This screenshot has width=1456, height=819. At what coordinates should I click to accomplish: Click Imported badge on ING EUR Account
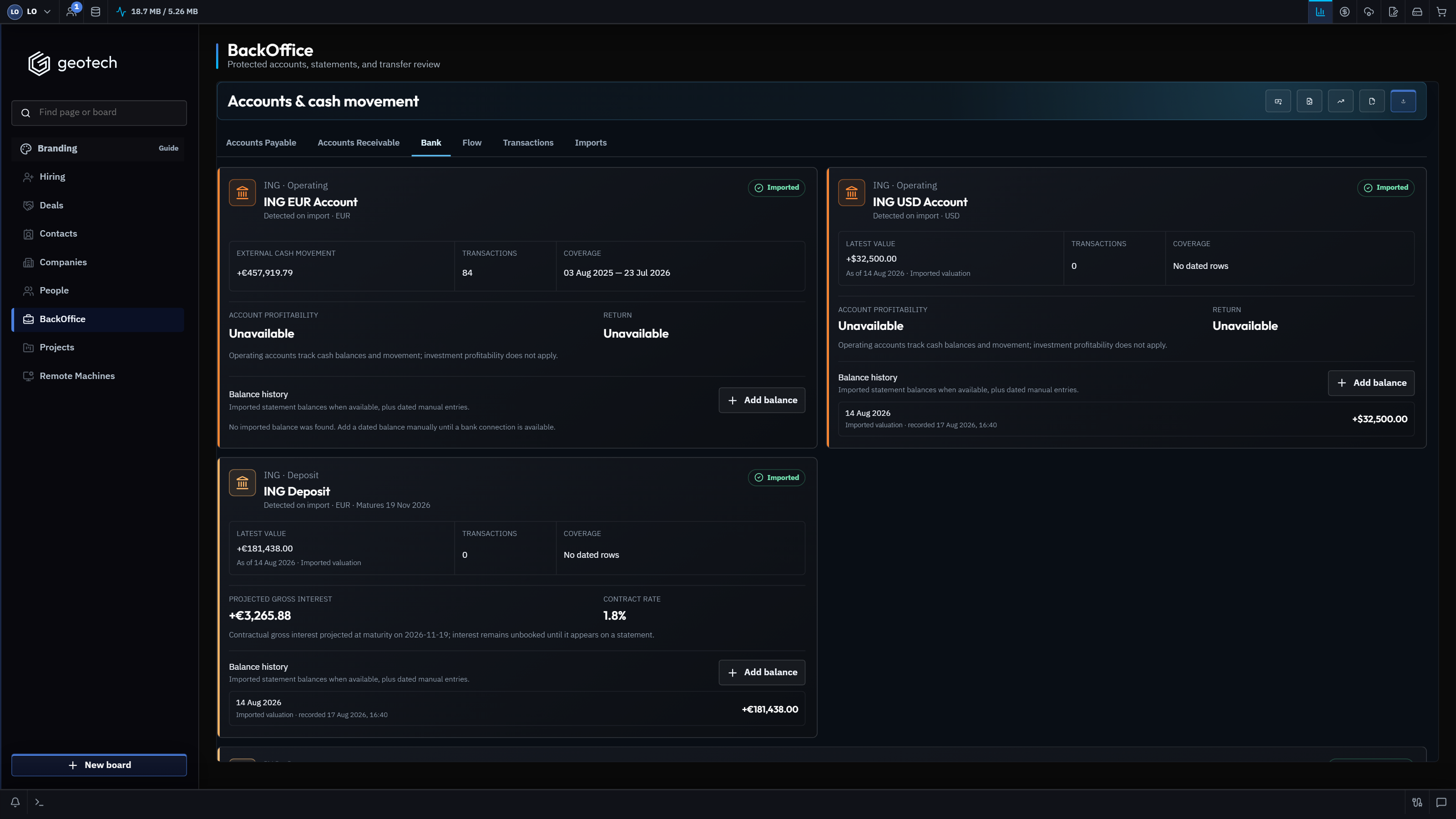[x=777, y=187]
